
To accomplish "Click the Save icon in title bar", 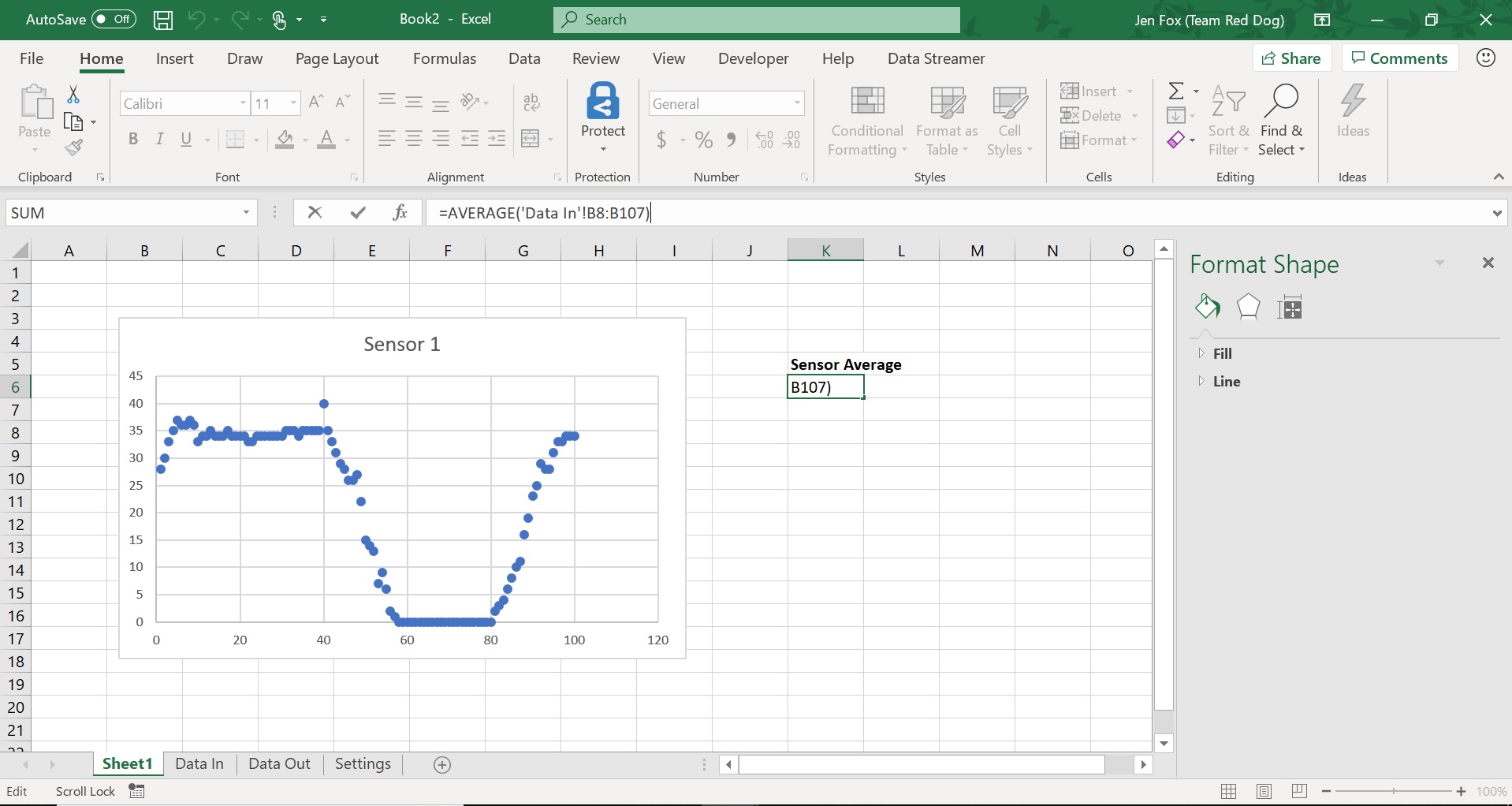I will click(163, 20).
